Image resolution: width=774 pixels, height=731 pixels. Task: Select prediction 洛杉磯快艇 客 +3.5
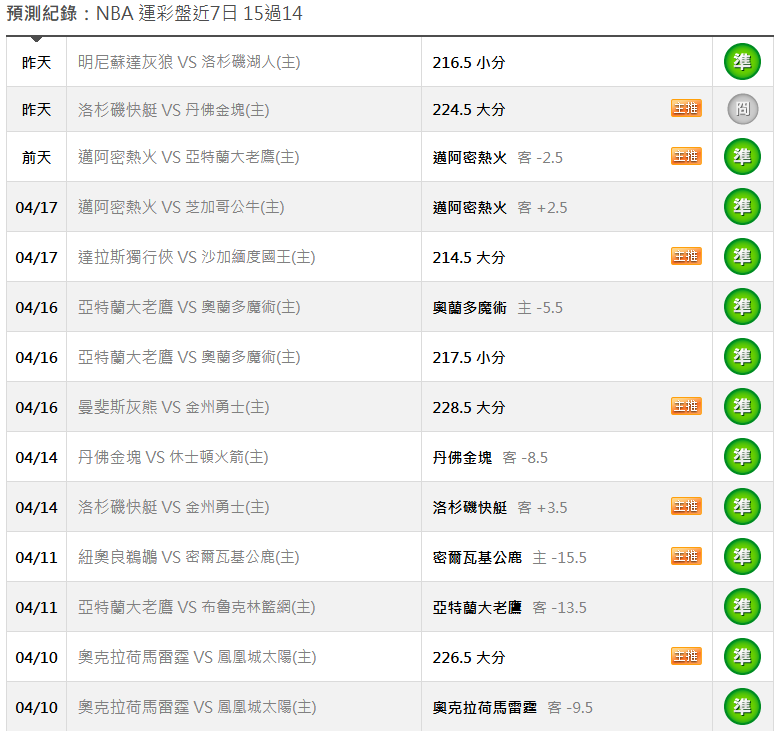click(x=500, y=508)
